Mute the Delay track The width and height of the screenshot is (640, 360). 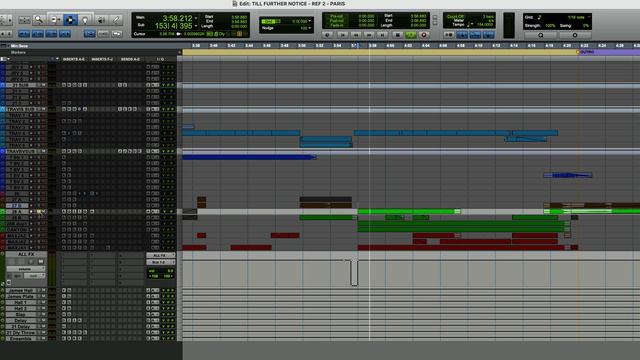click(x=43, y=321)
